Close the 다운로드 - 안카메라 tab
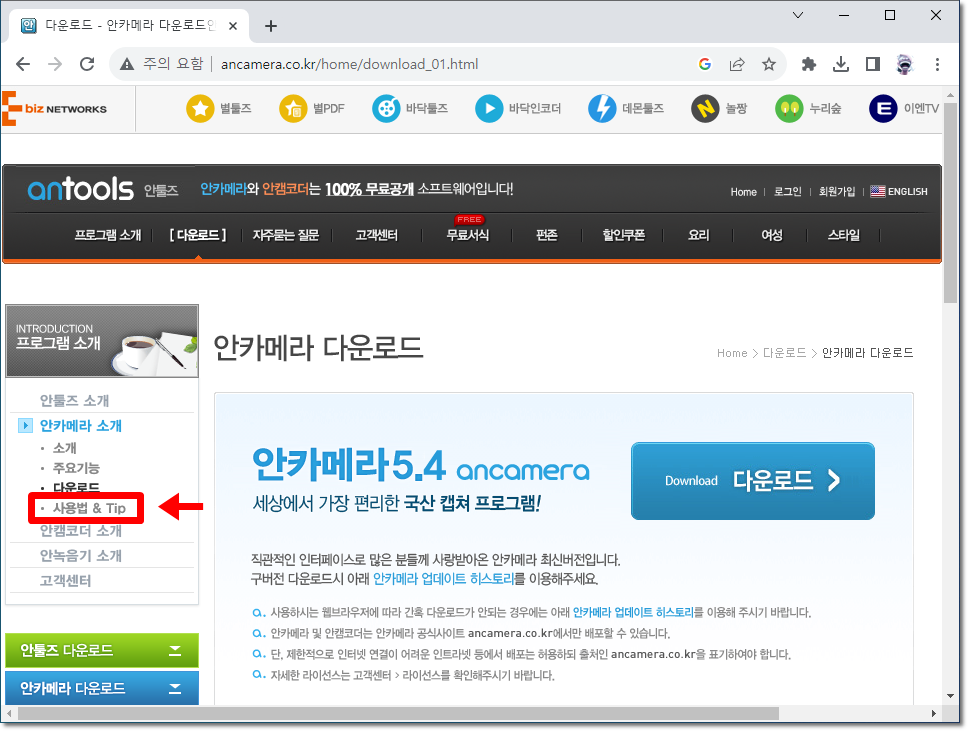The image size is (968, 731). [x=233, y=26]
